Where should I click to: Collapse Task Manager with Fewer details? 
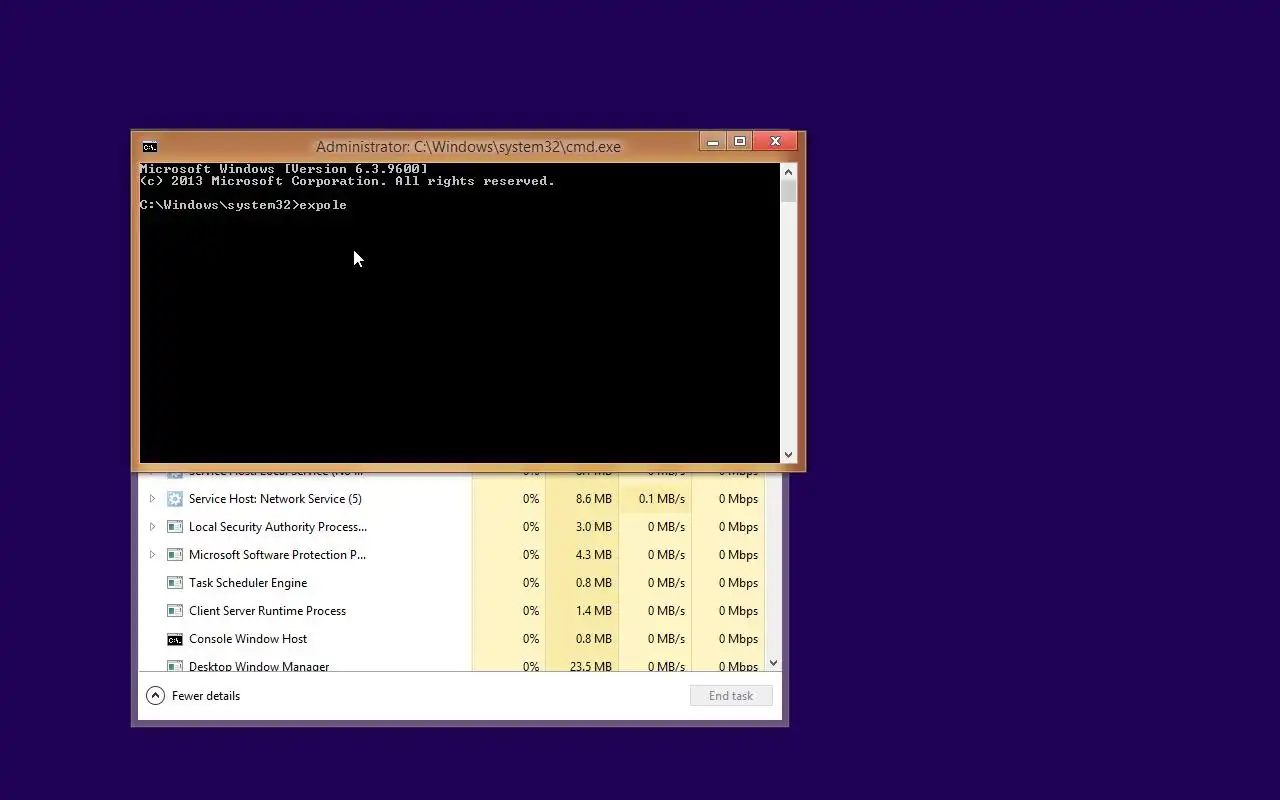pyautogui.click(x=193, y=696)
